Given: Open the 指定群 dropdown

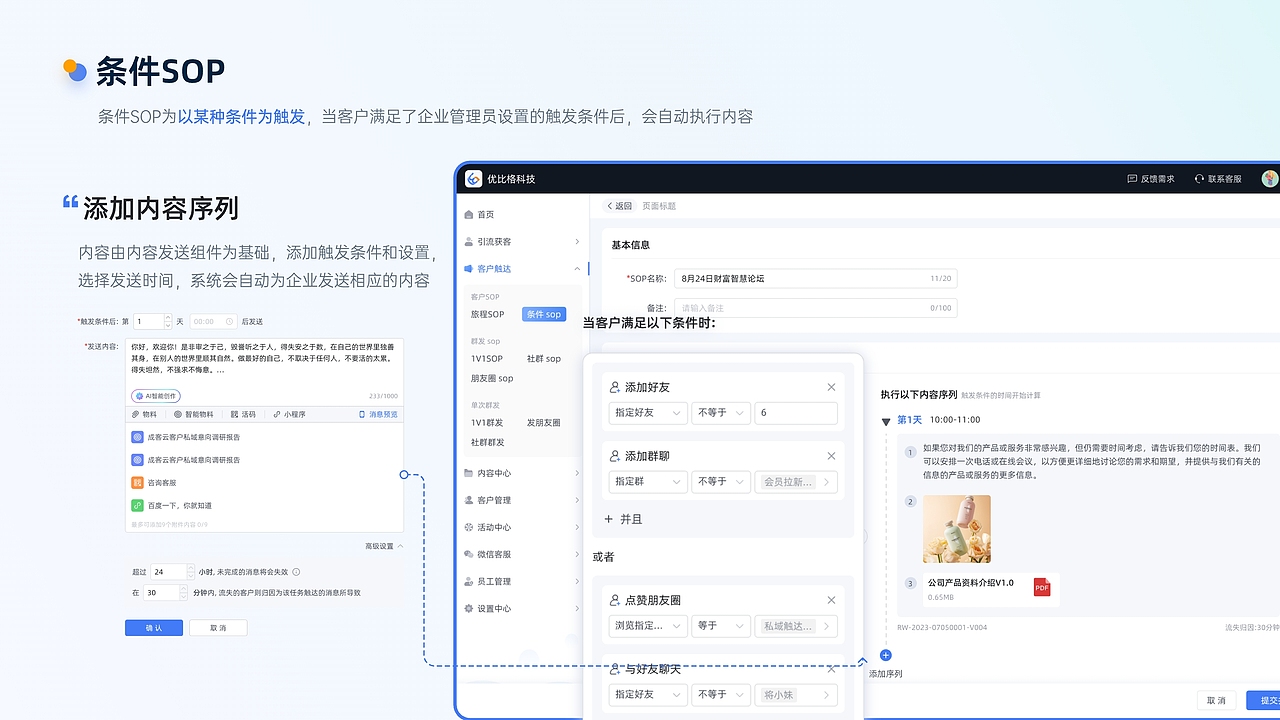Looking at the screenshot, I should tap(648, 482).
